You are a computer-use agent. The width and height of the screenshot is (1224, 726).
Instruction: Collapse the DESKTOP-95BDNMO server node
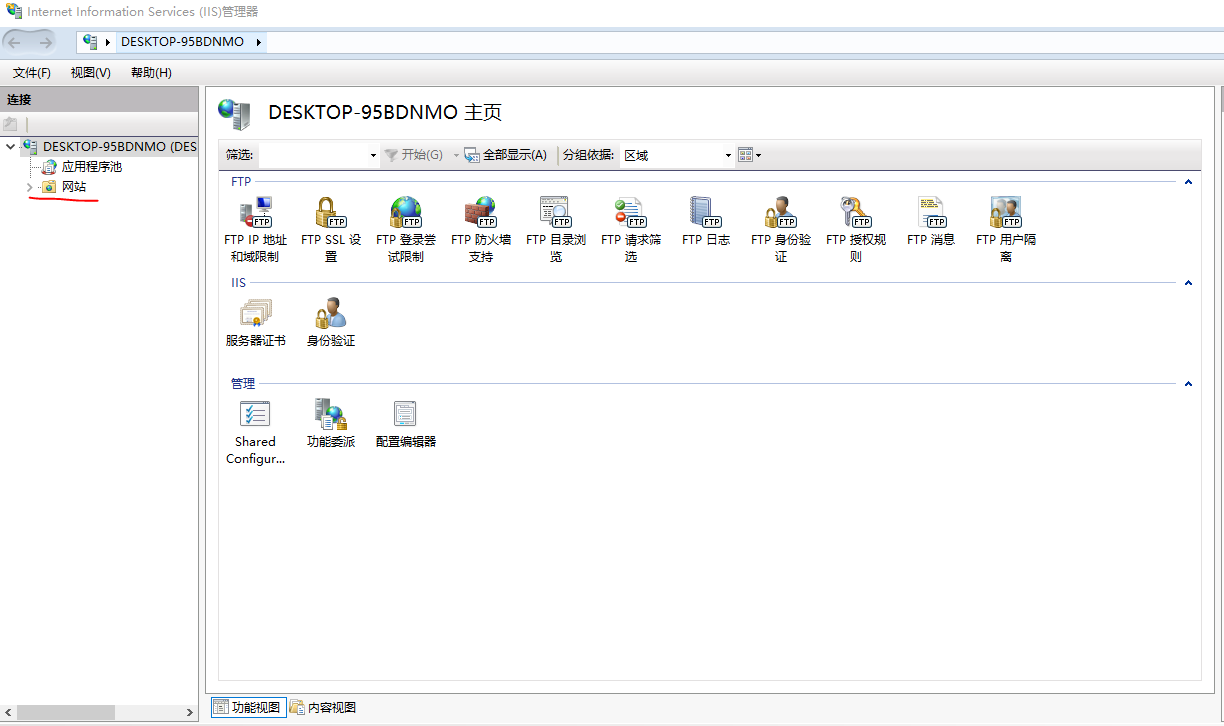coord(11,147)
